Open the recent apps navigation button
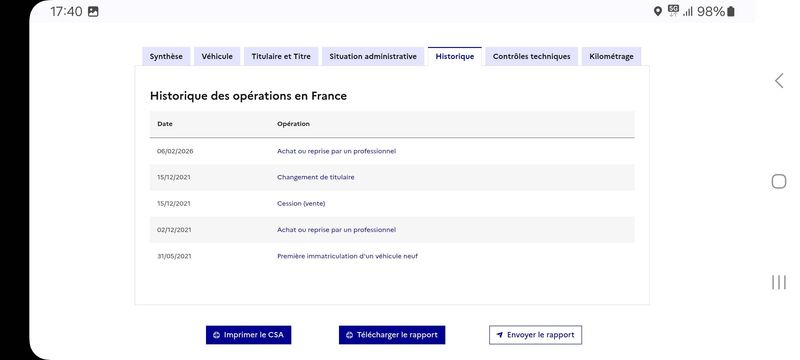 click(x=779, y=282)
